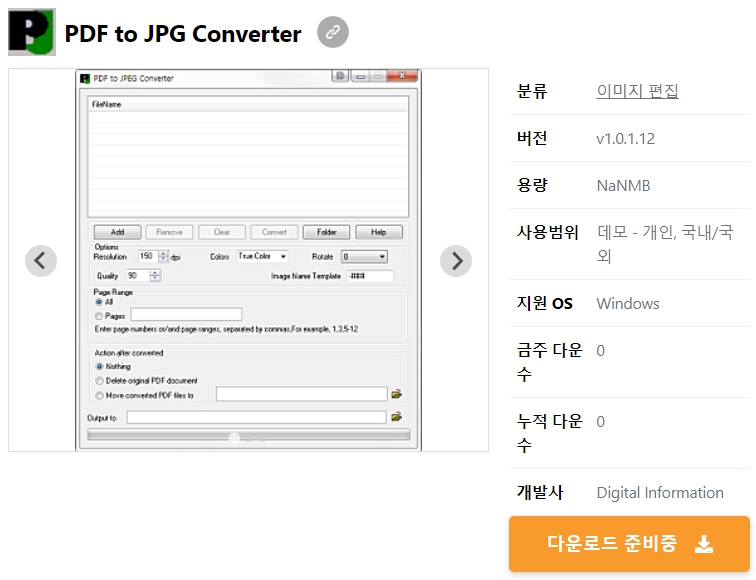Click the Pages range input field
The image size is (756, 580).
[x=186, y=315]
